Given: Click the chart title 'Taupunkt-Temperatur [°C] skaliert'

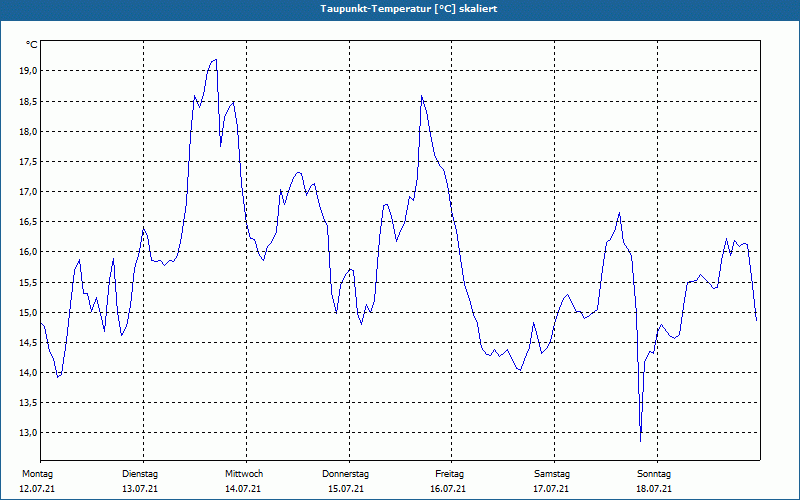Looking at the screenshot, I should tap(409, 9).
